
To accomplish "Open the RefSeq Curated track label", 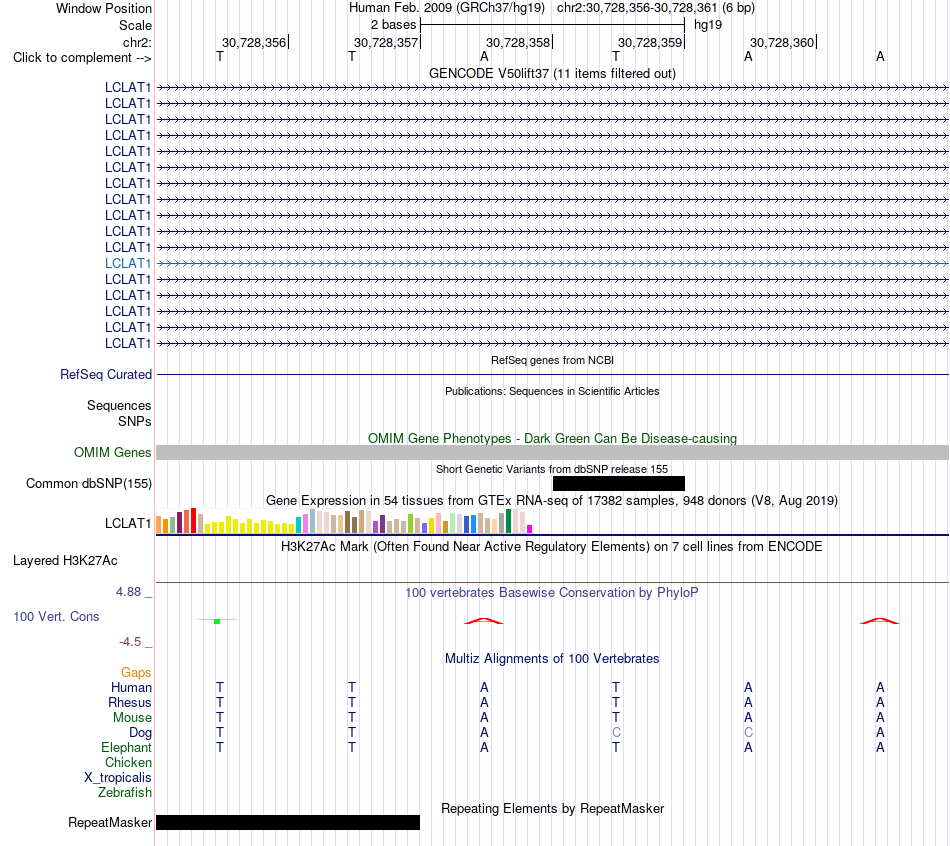I will pos(106,375).
